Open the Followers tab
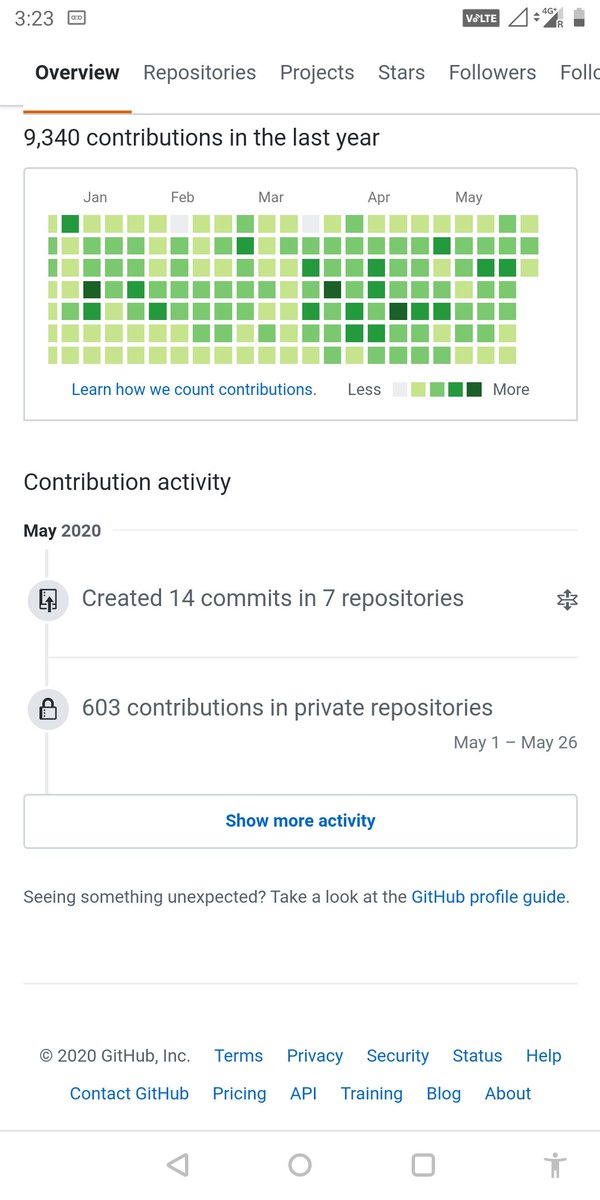This screenshot has height=1200, width=600. [492, 72]
